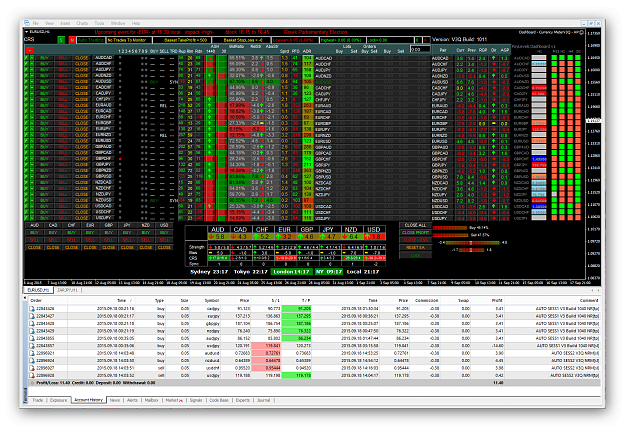
Task: Open the Code Base terminal tab
Action: pos(218,400)
